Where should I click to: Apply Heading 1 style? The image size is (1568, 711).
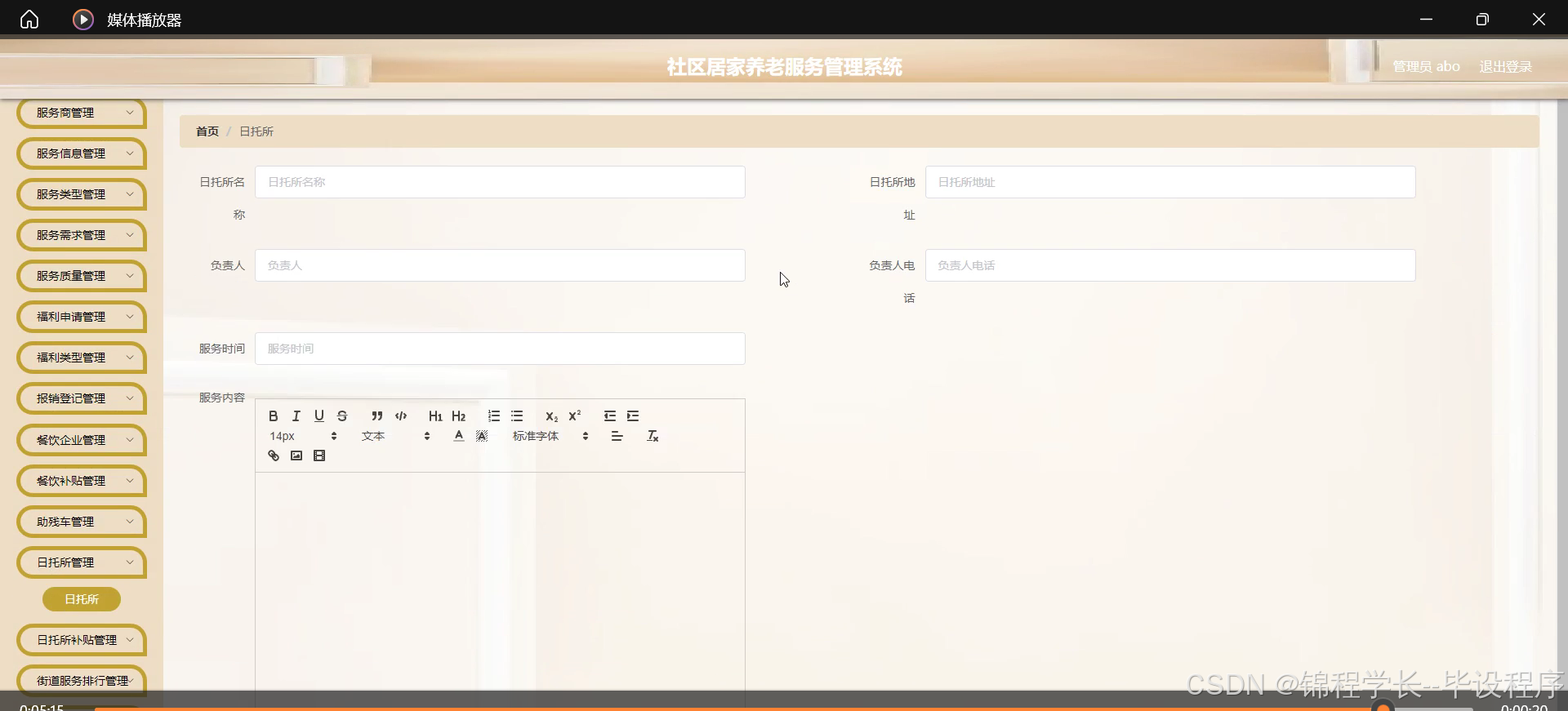(435, 416)
